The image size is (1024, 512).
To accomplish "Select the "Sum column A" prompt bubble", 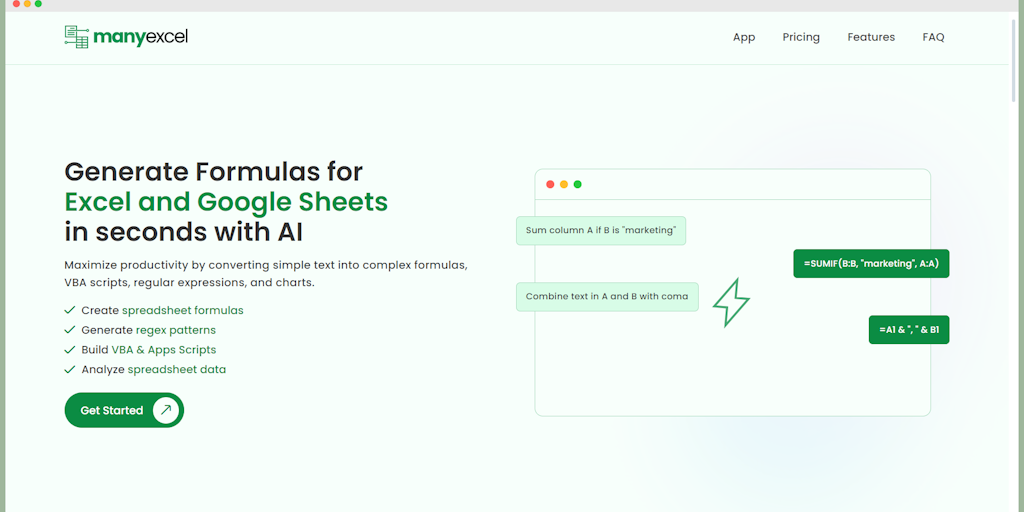I will 601,230.
